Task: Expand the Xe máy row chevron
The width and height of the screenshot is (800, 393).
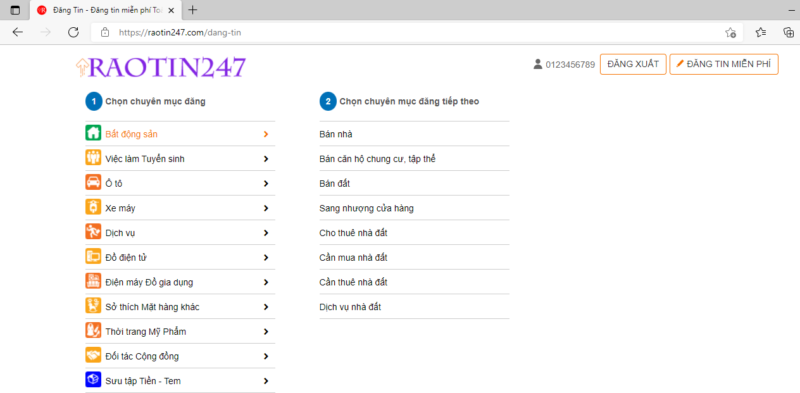Action: click(x=266, y=208)
